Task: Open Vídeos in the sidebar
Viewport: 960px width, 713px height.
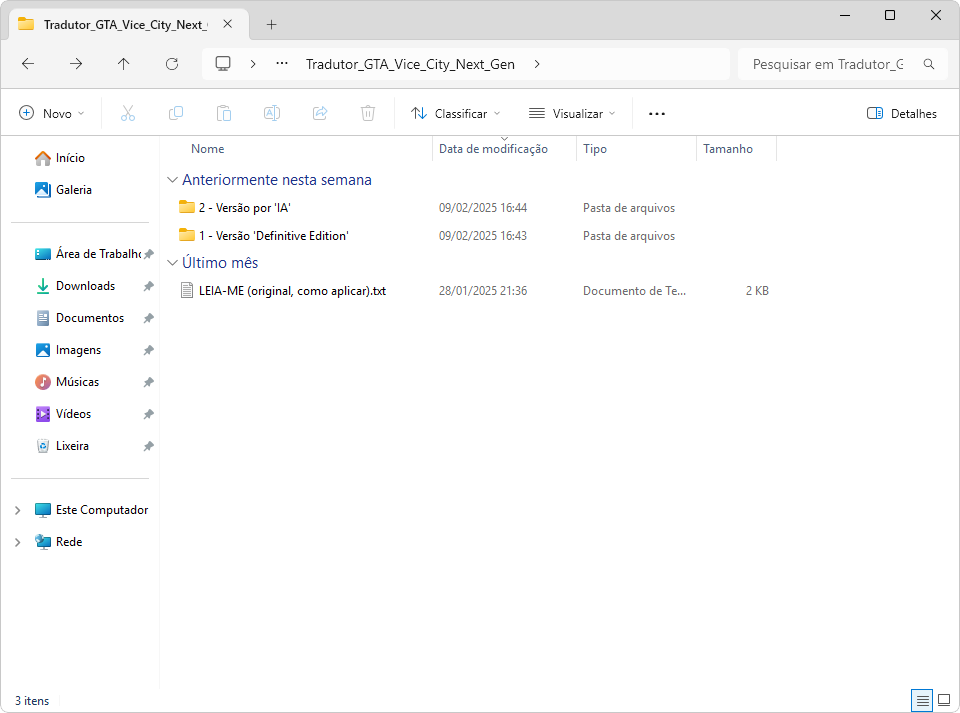Action: [x=63, y=414]
